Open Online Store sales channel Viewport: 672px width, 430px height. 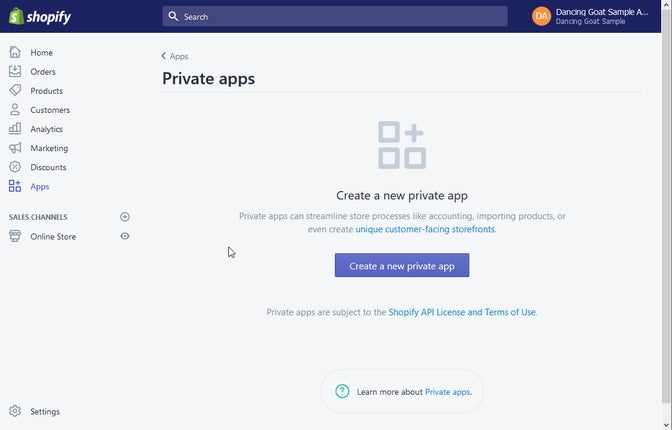(x=53, y=237)
